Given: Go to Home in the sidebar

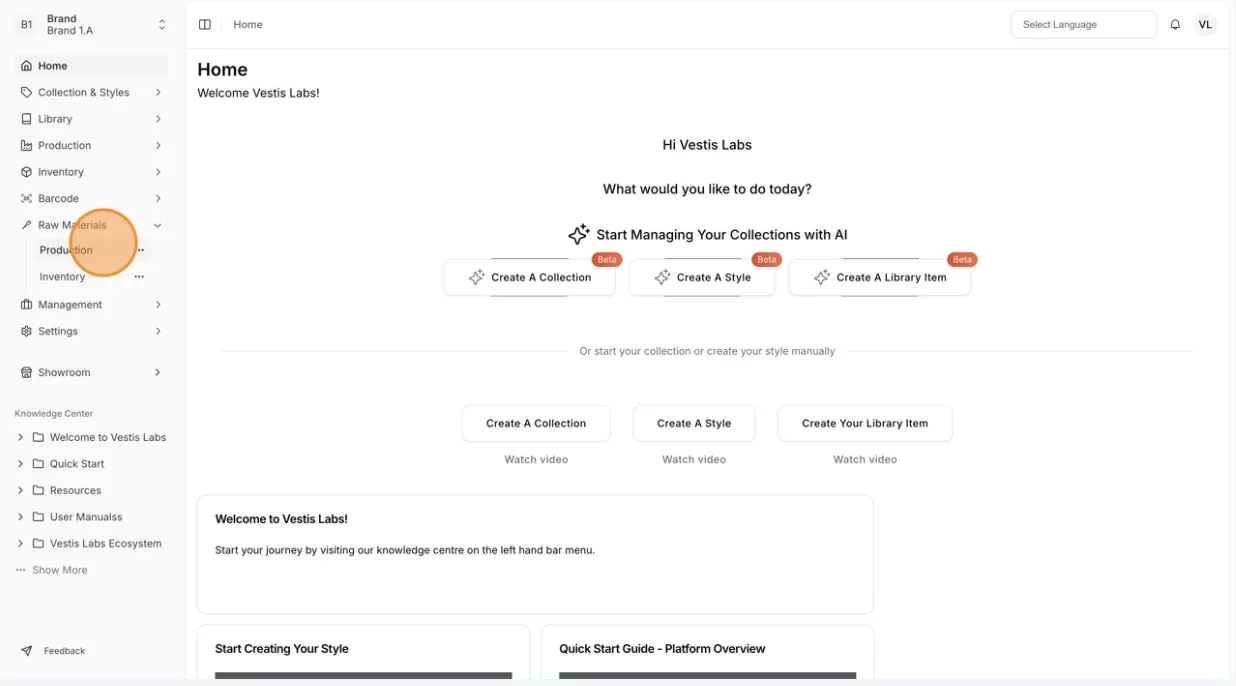Looking at the screenshot, I should coord(91,66).
